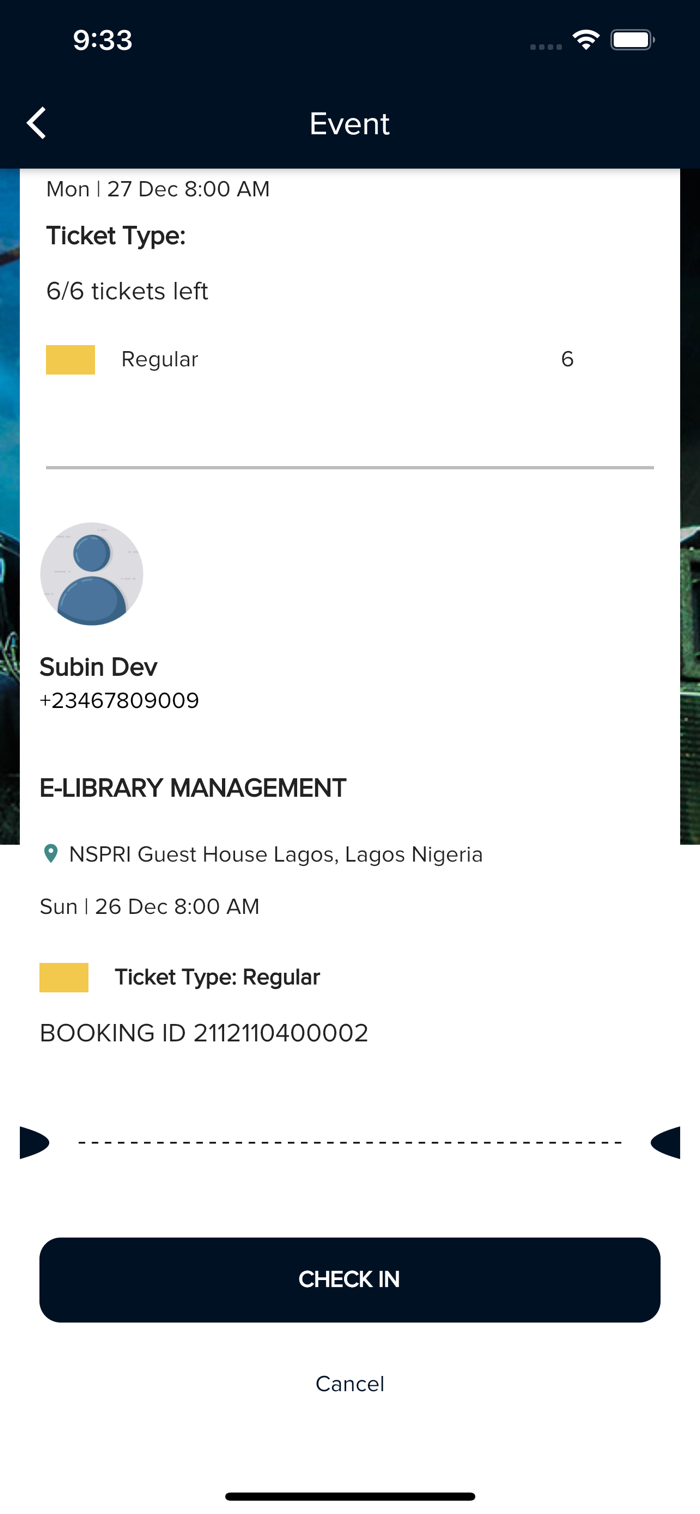Tap the battery status icon
Image resolution: width=700 pixels, height=1514 pixels.
633,40
